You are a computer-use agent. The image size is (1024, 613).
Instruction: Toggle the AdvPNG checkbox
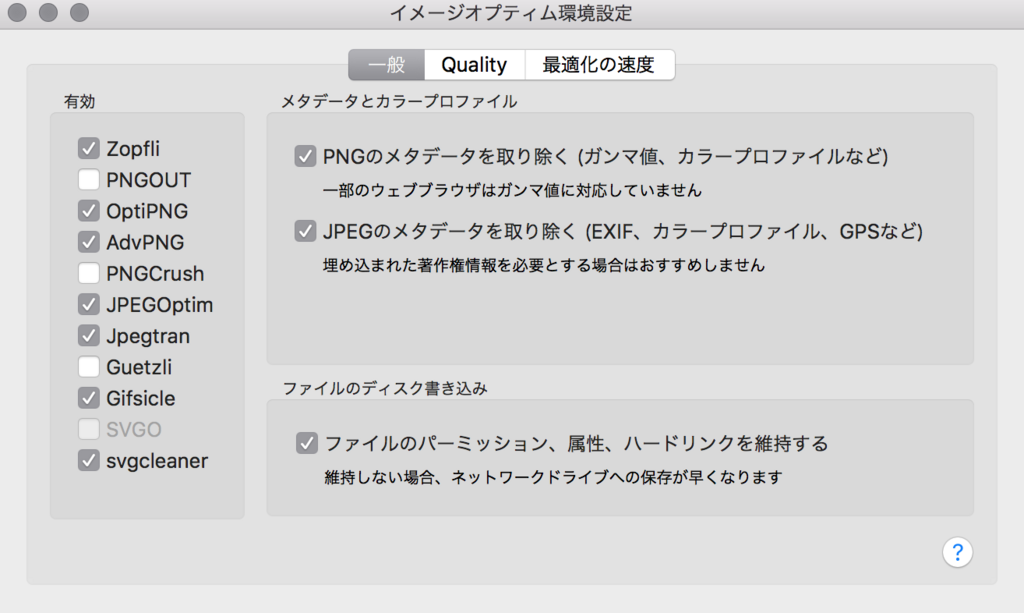(x=89, y=242)
